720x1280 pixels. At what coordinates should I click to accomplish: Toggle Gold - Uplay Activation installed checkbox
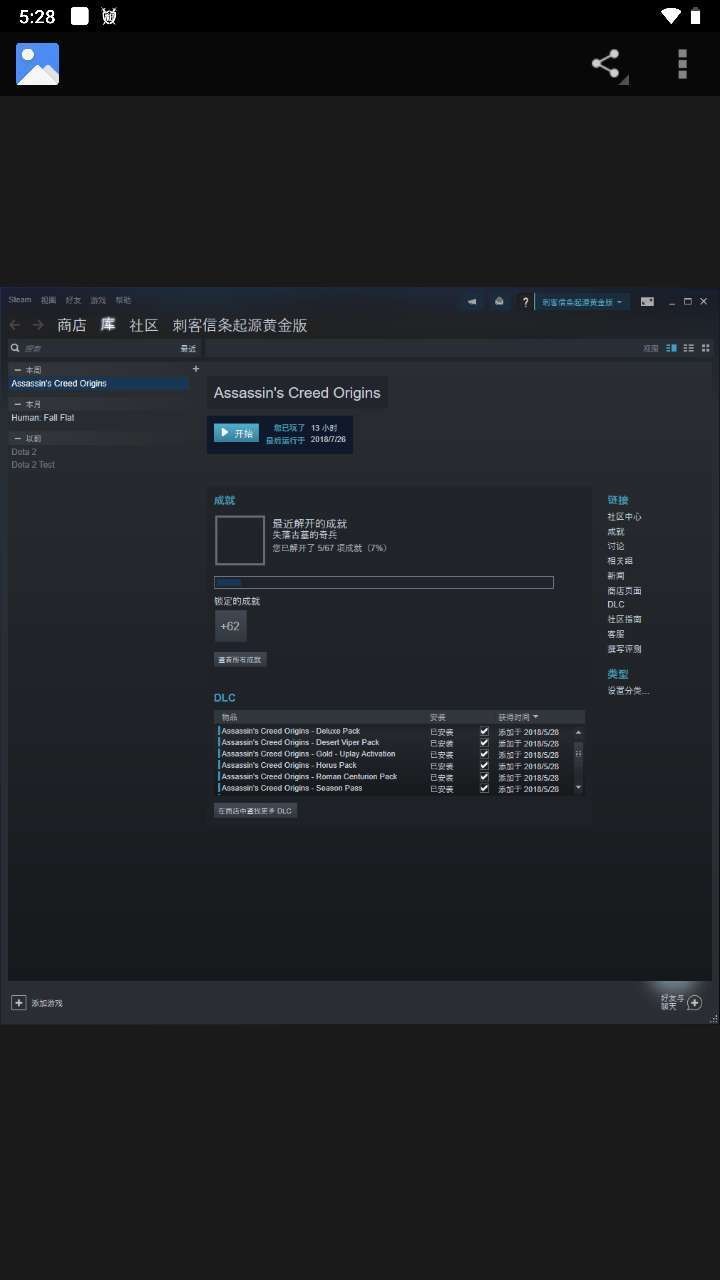coord(485,754)
